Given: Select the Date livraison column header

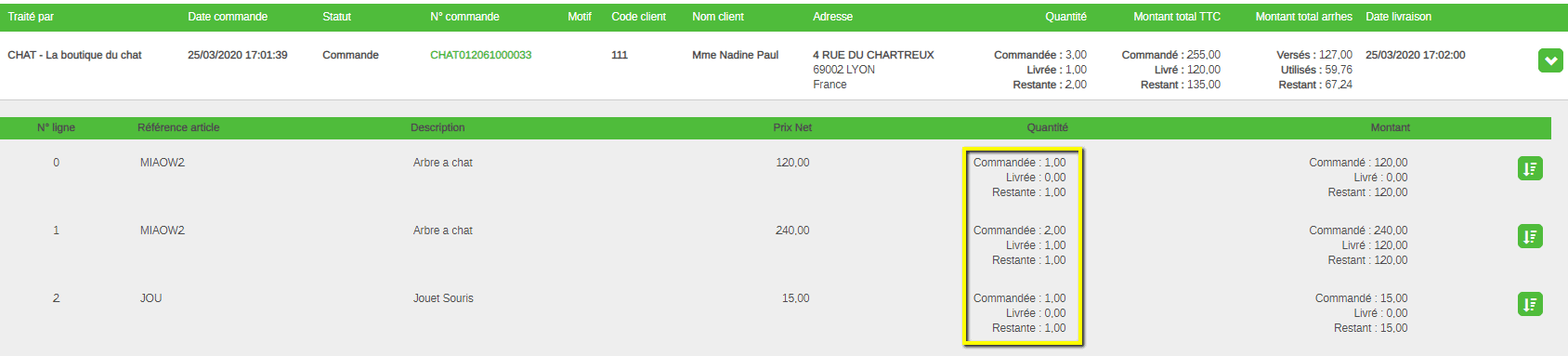Looking at the screenshot, I should [1398, 17].
